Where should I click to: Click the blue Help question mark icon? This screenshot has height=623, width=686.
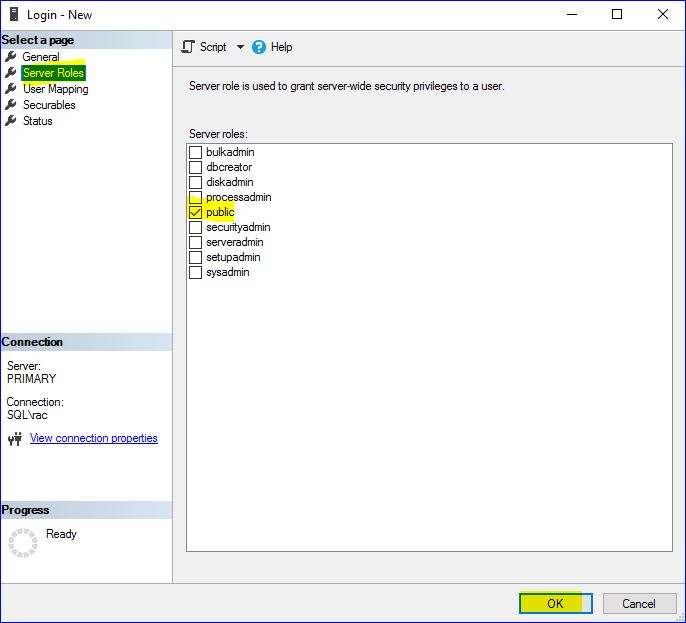[x=259, y=47]
